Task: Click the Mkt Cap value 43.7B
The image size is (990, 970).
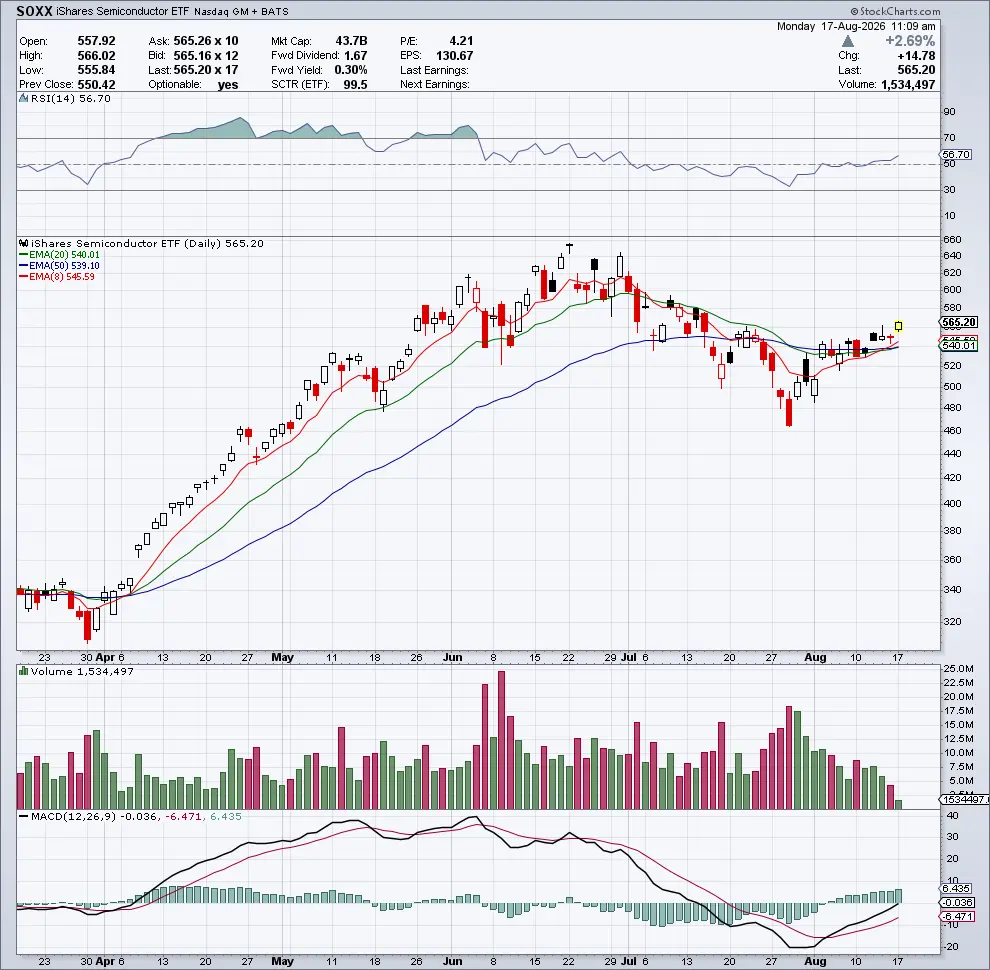Action: point(351,40)
